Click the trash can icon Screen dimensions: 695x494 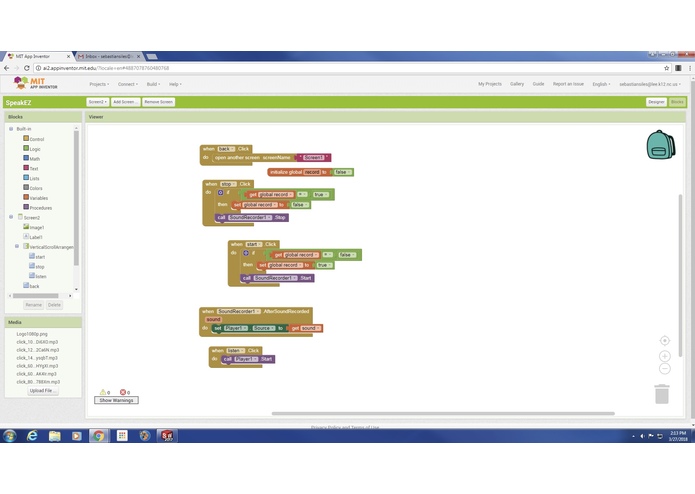tap(662, 394)
